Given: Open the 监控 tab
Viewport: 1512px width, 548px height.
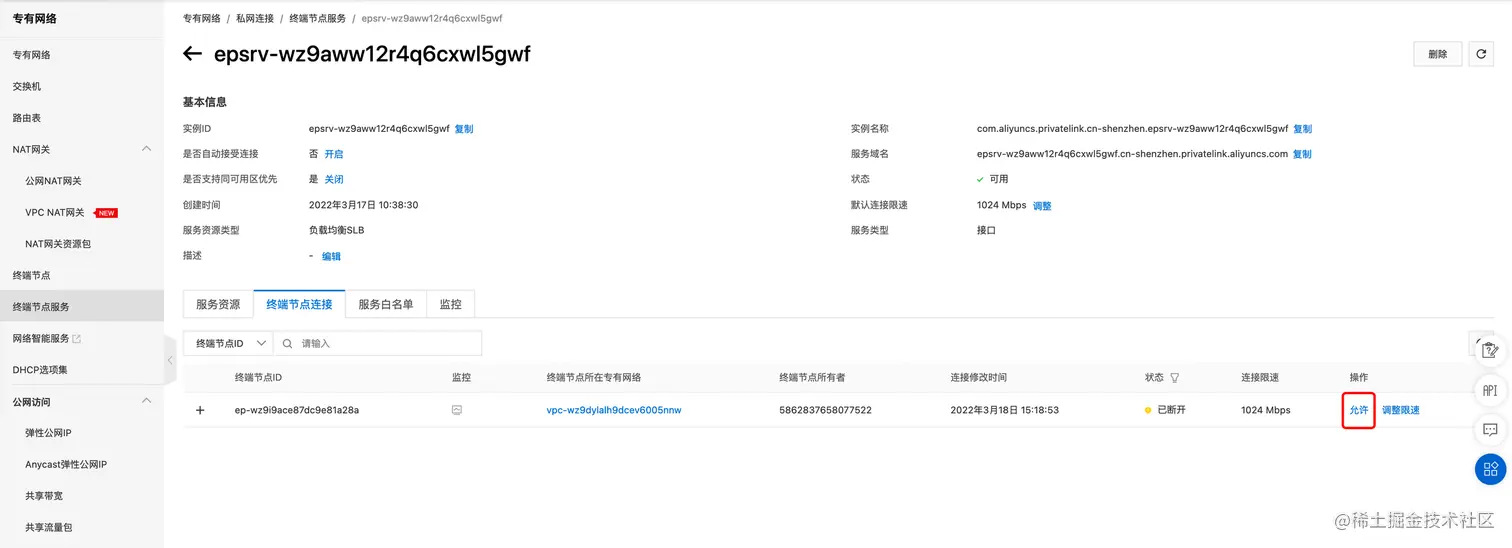Looking at the screenshot, I should click(451, 304).
